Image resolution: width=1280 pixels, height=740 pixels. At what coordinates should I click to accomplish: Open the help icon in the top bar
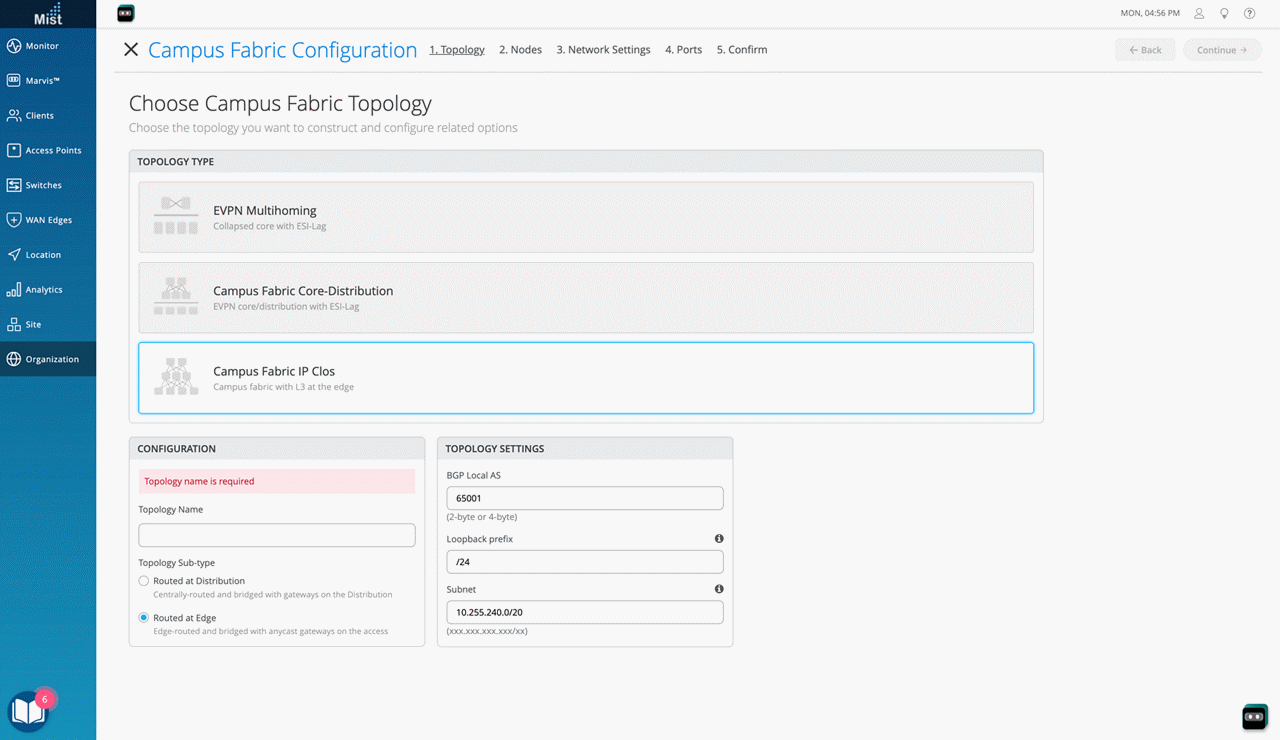click(1249, 13)
